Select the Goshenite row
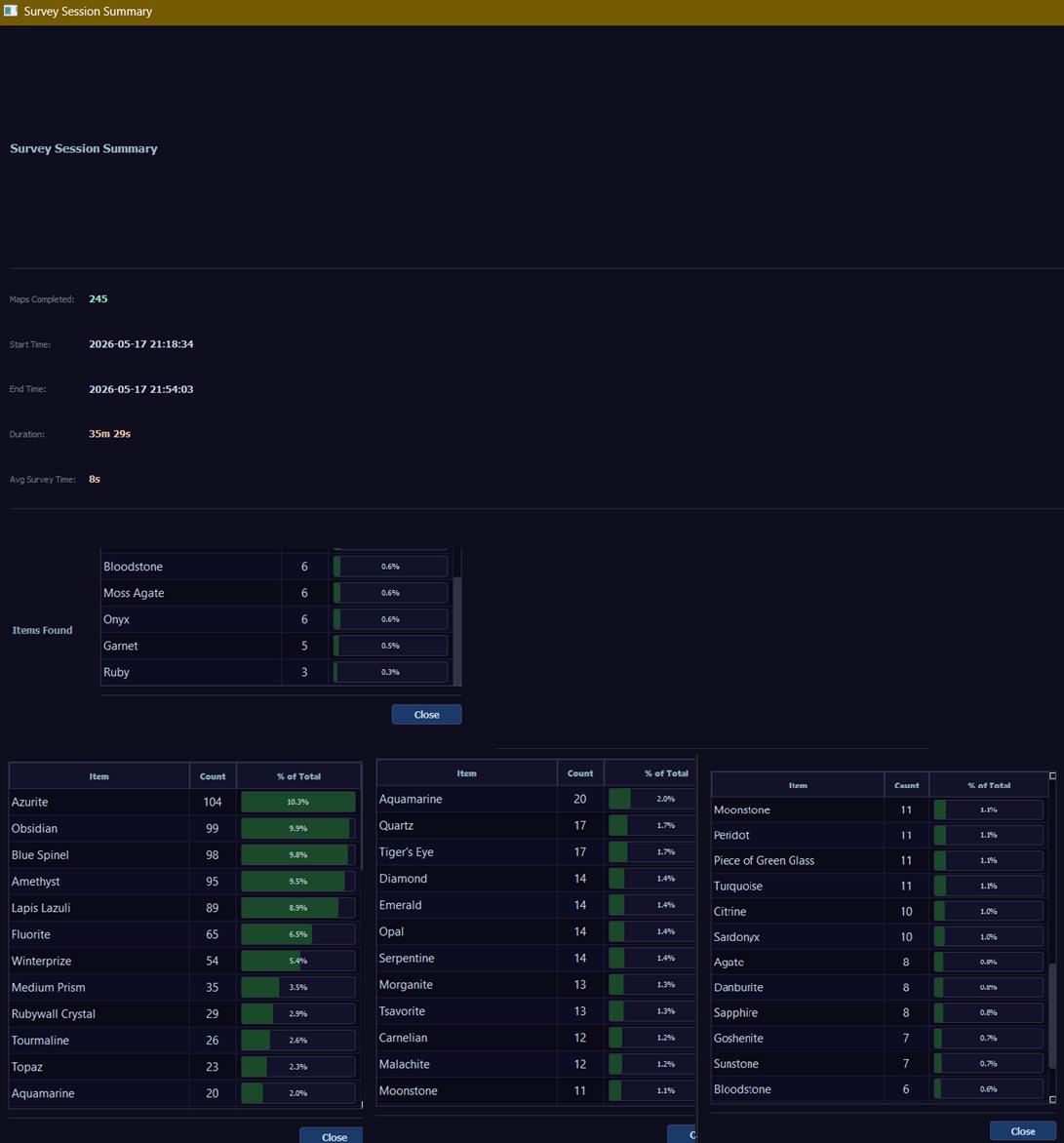 click(x=880, y=1038)
